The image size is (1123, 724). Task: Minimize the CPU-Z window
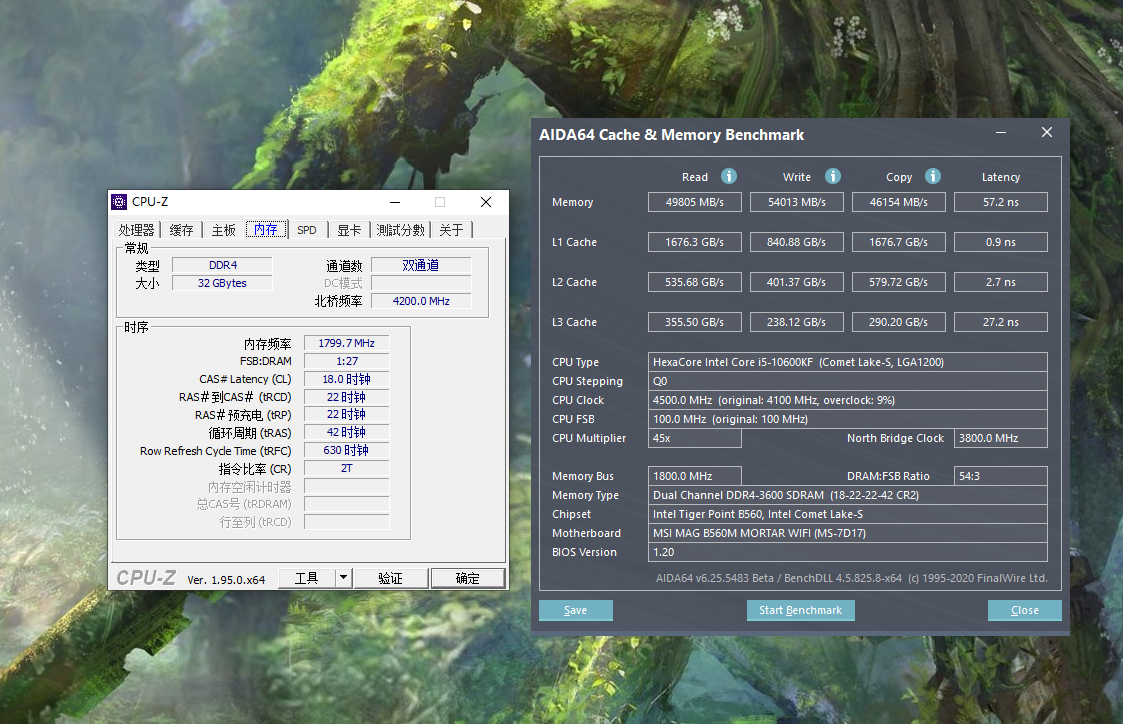pyautogui.click(x=395, y=202)
